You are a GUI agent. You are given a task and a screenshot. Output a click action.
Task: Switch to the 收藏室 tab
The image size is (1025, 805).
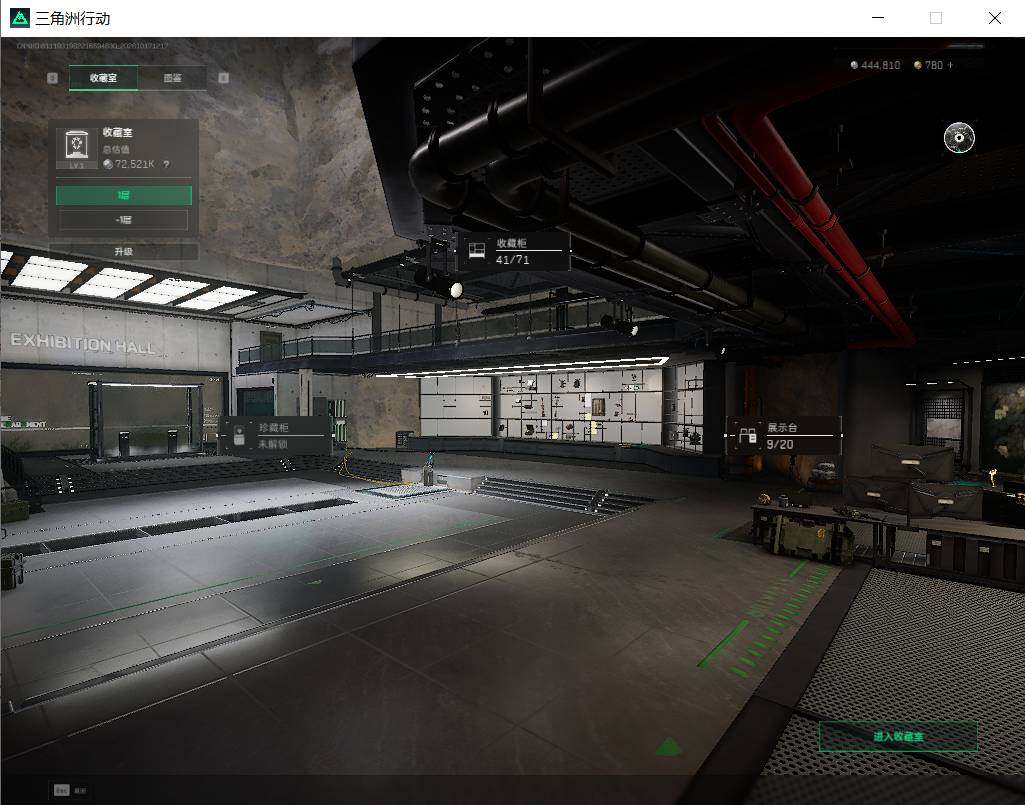[103, 78]
